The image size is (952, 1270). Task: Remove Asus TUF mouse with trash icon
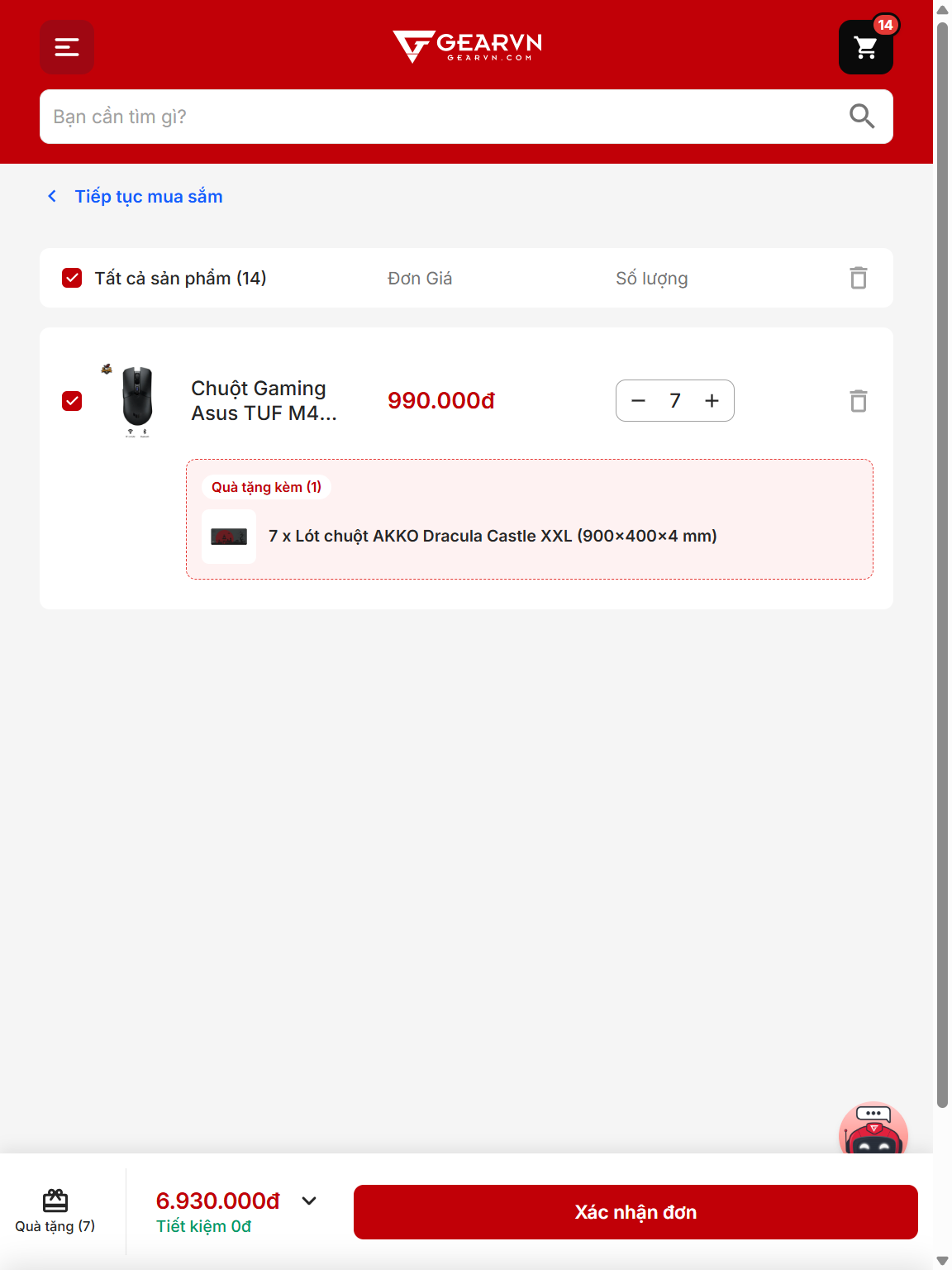(x=859, y=401)
